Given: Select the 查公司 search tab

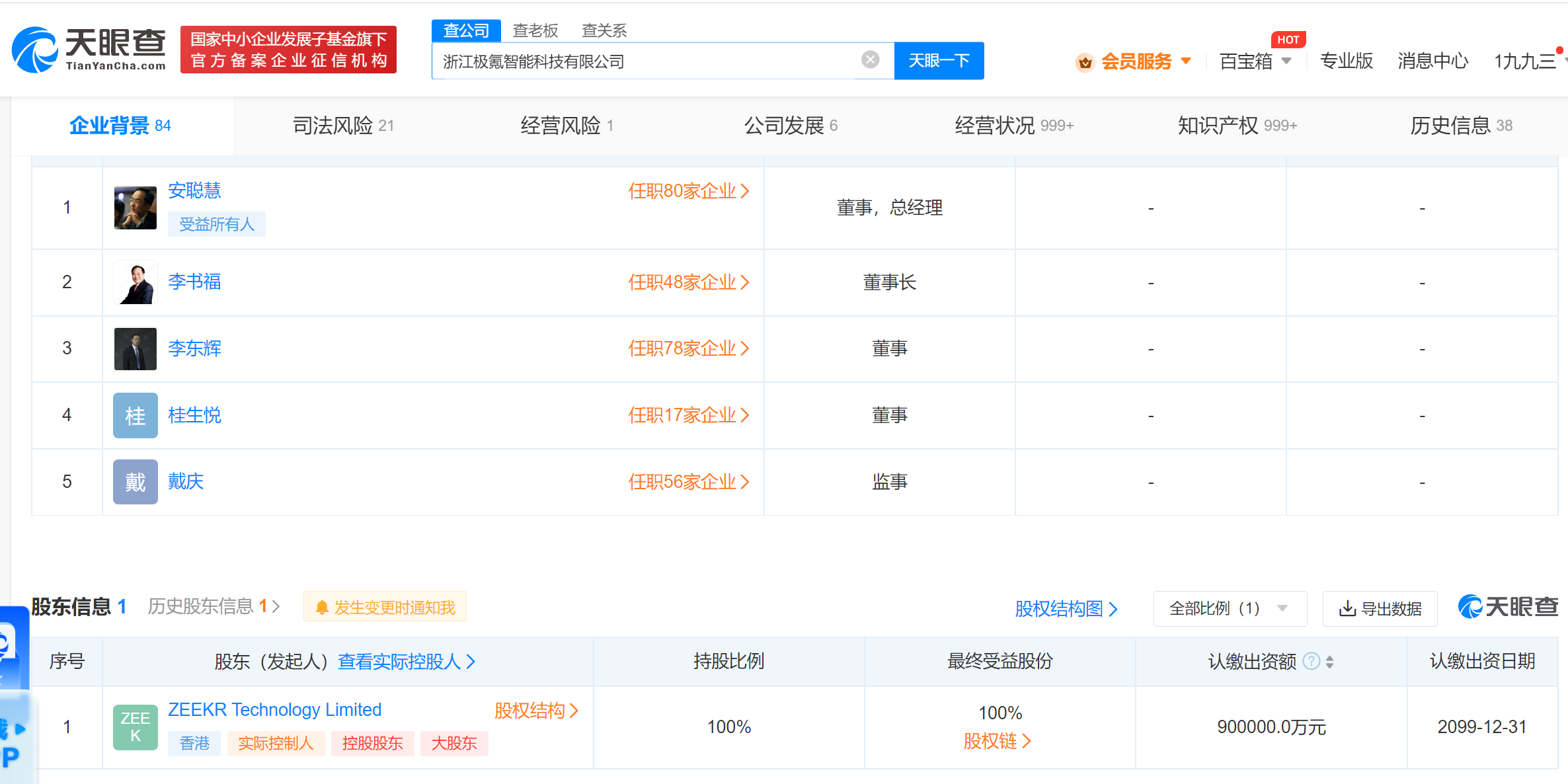Looking at the screenshot, I should pyautogui.click(x=466, y=30).
